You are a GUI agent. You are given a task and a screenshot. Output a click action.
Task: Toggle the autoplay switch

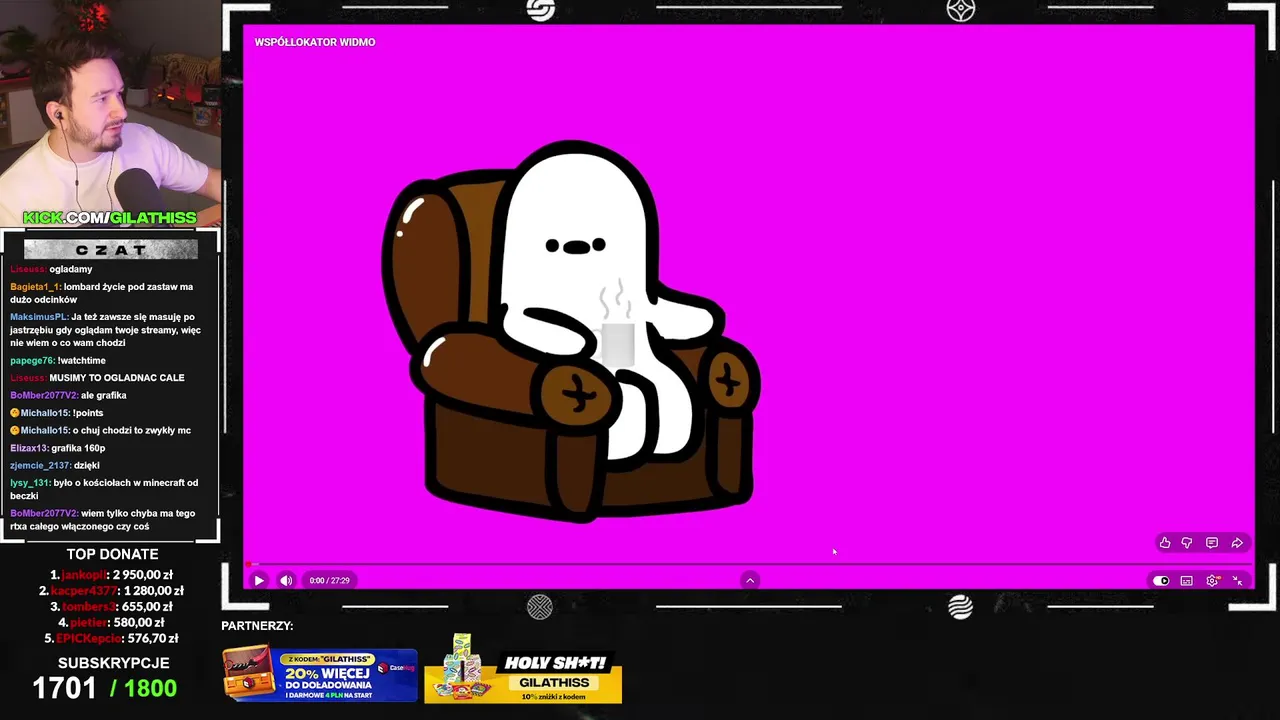point(1161,580)
